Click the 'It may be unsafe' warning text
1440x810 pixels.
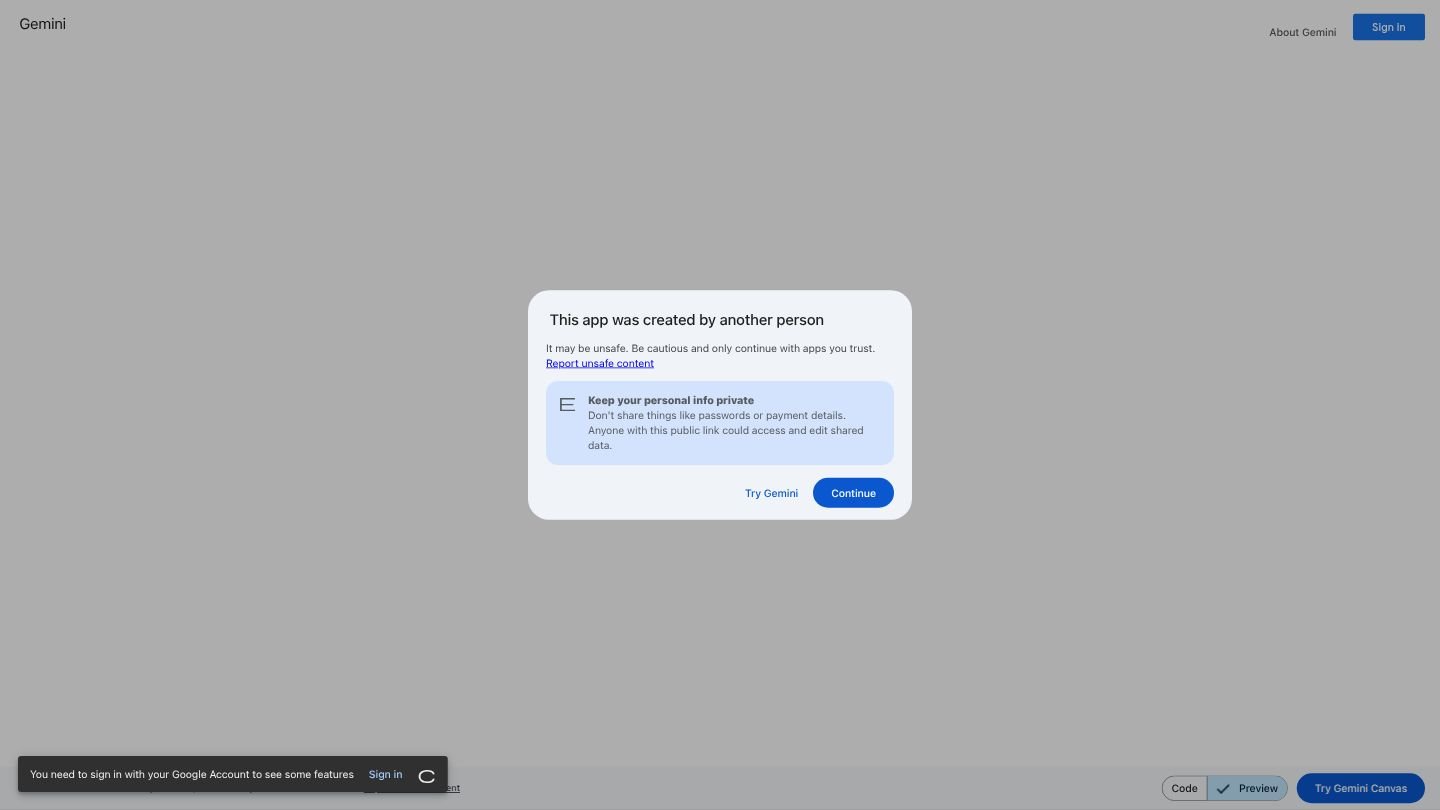[710, 348]
